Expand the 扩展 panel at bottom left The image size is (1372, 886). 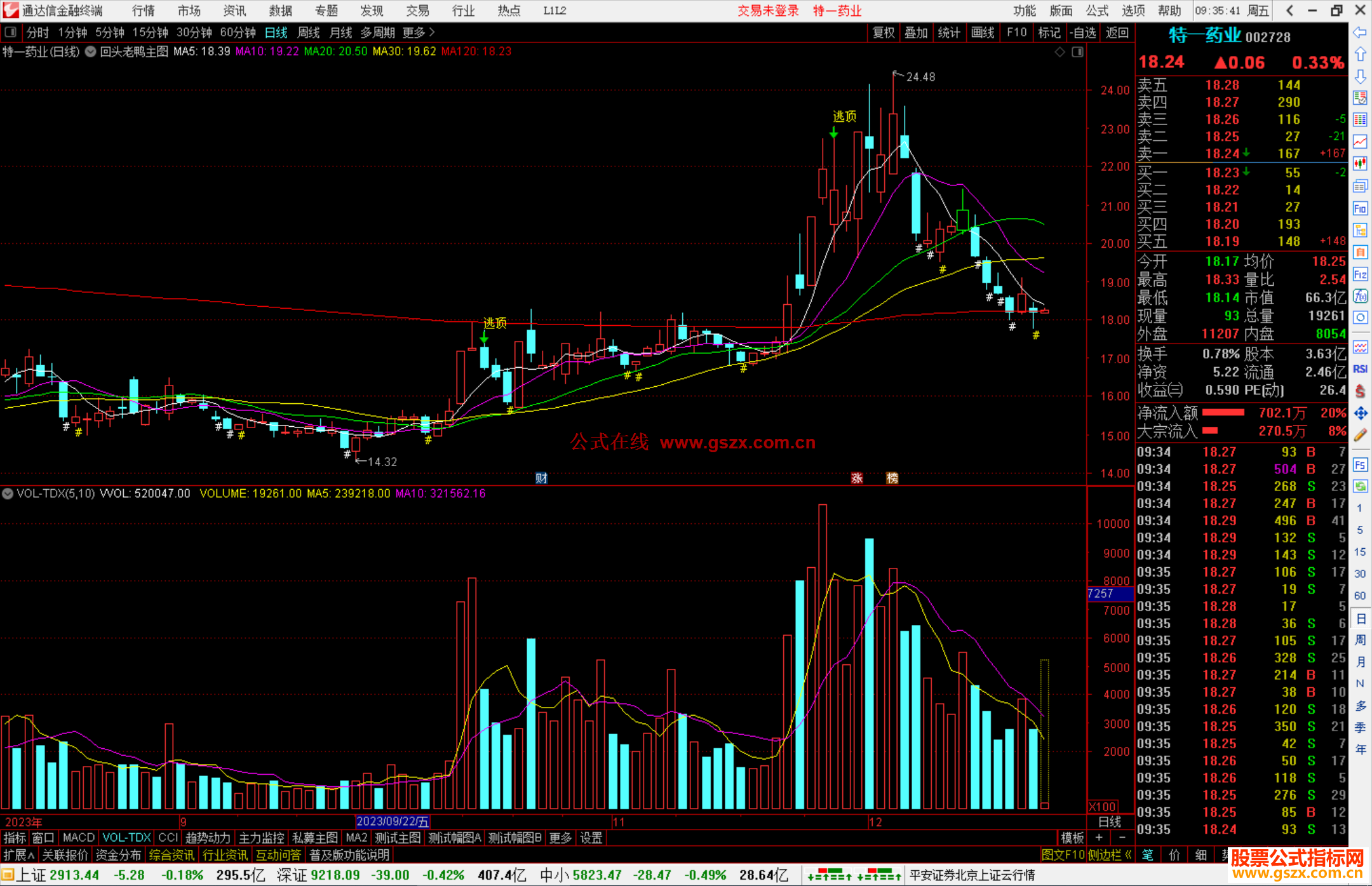[19, 855]
